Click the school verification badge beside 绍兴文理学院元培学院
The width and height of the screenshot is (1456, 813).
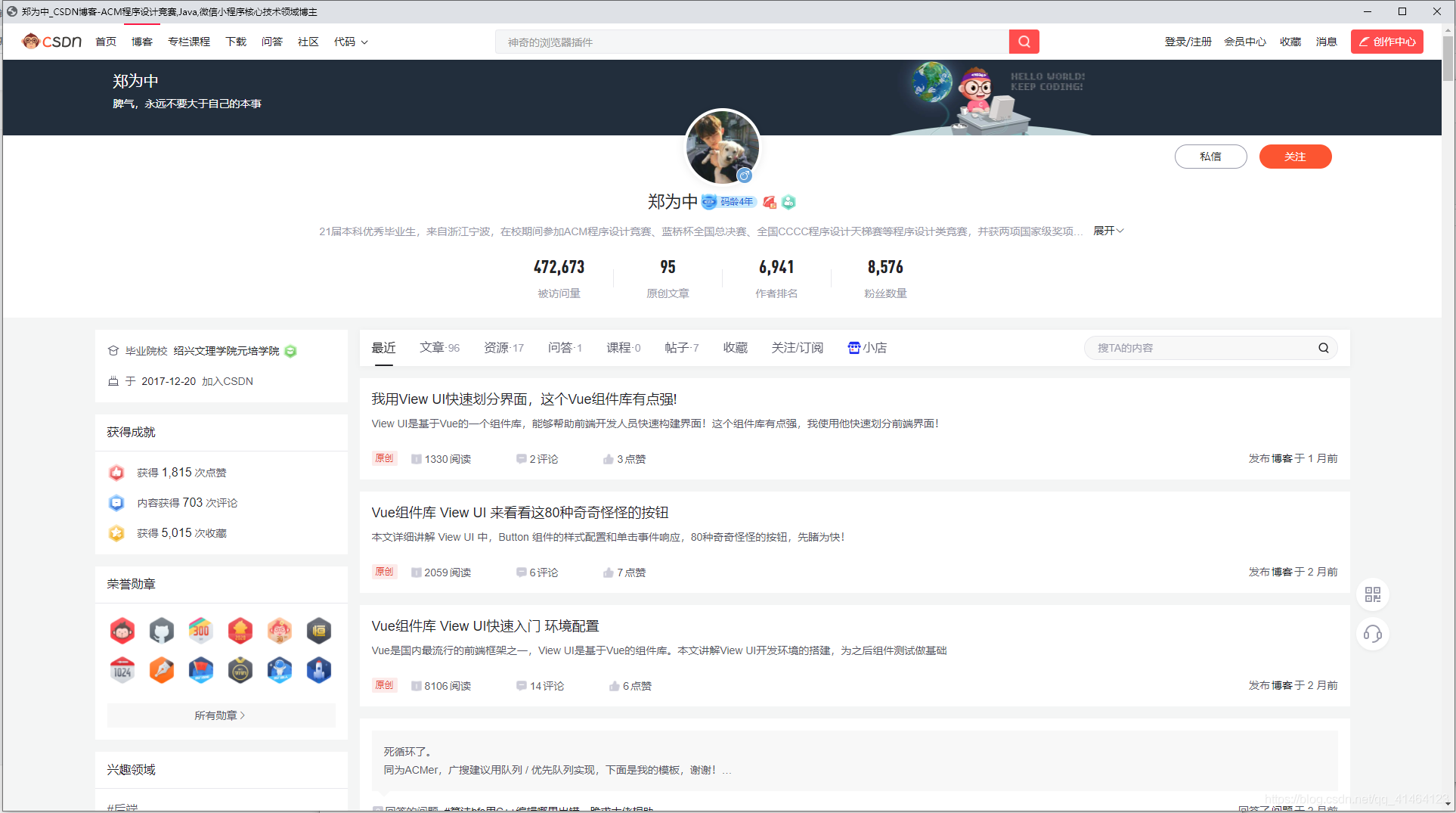click(x=290, y=351)
